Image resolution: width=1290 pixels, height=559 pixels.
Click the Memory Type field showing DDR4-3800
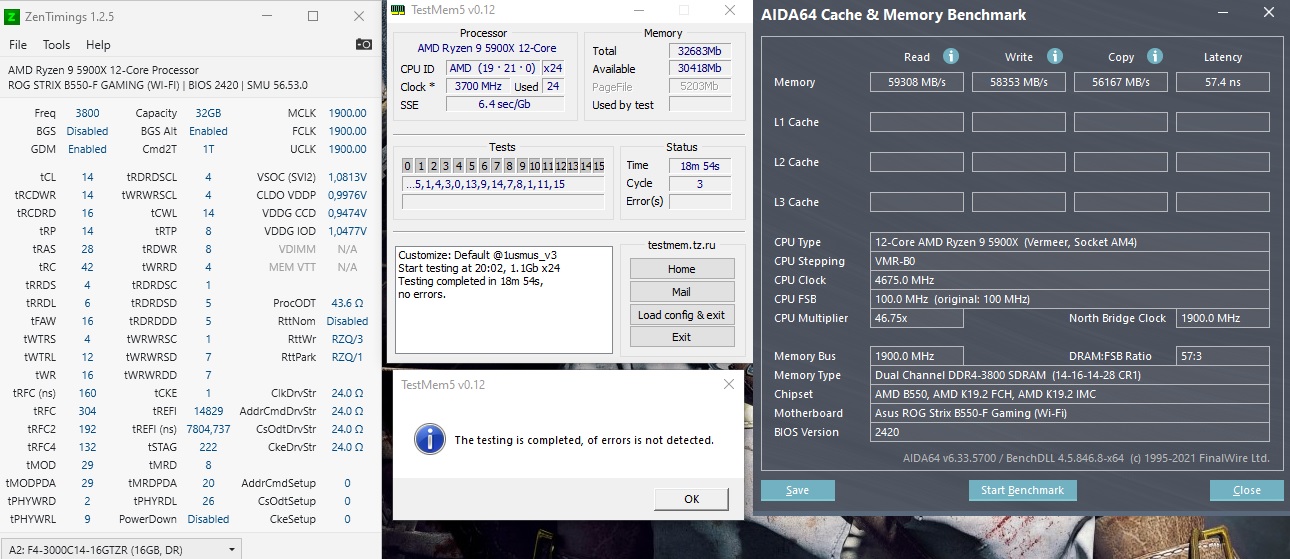click(1069, 375)
